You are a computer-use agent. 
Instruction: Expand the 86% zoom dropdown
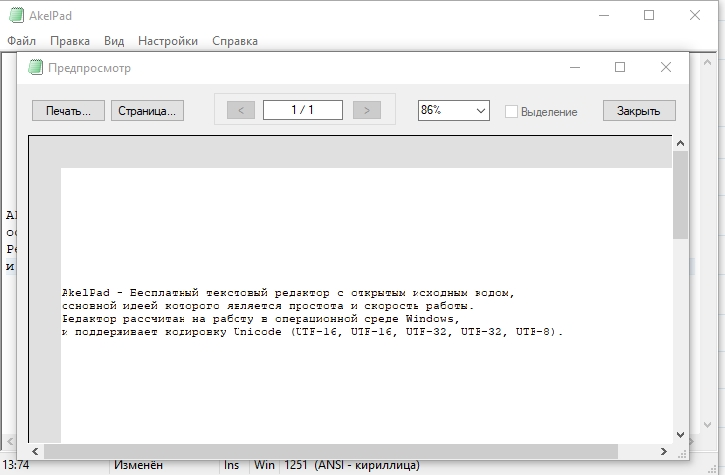480,111
